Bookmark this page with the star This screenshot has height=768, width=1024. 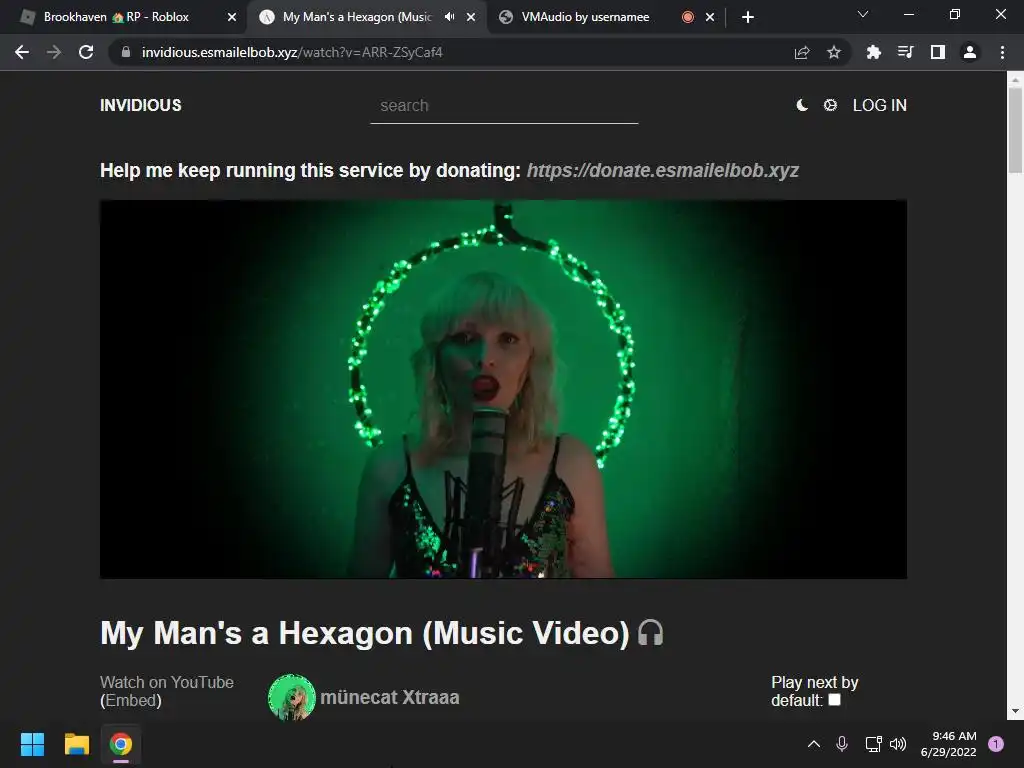pos(833,52)
